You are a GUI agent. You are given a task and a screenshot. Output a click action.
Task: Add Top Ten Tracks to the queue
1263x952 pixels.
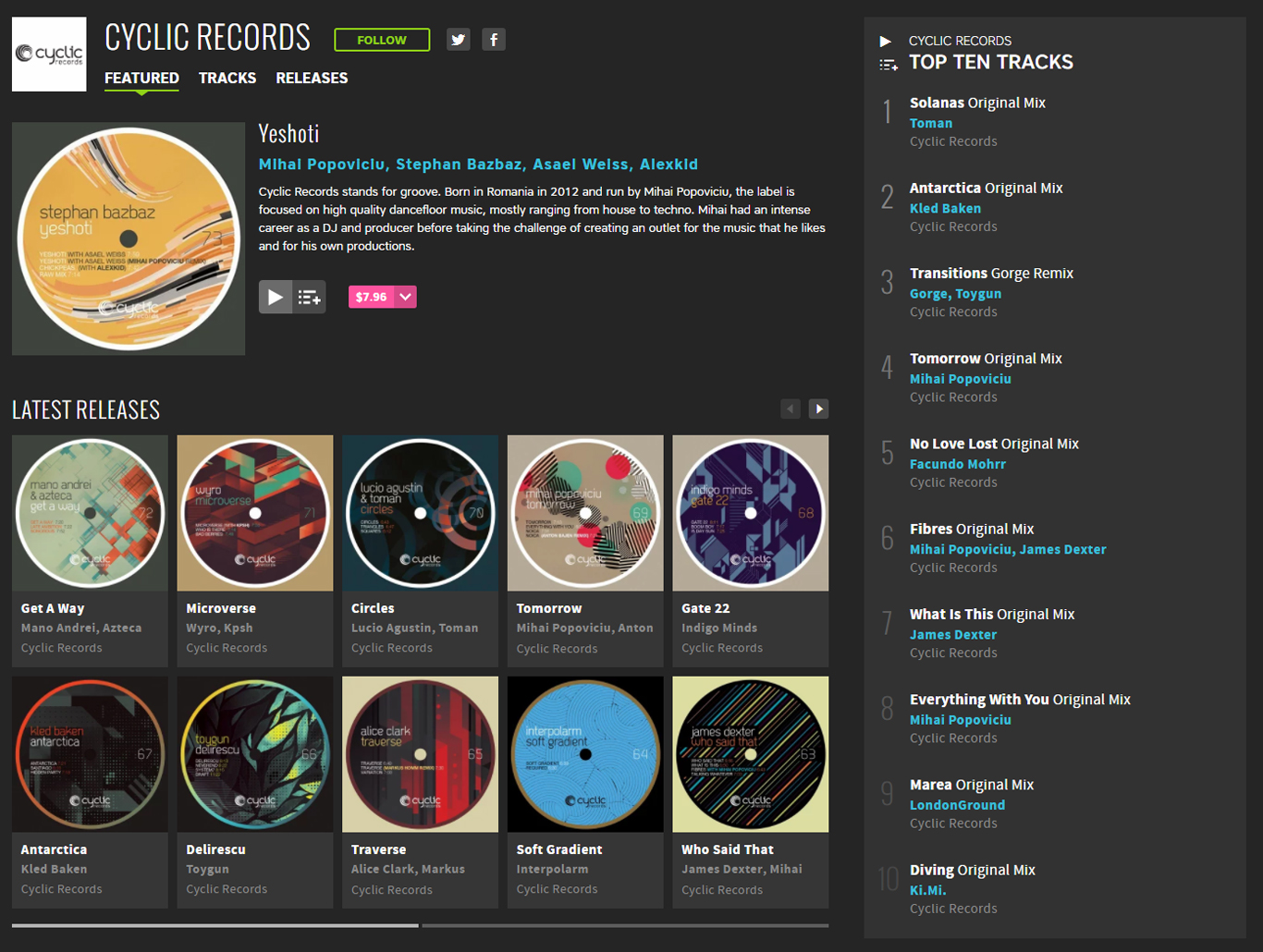(x=888, y=65)
